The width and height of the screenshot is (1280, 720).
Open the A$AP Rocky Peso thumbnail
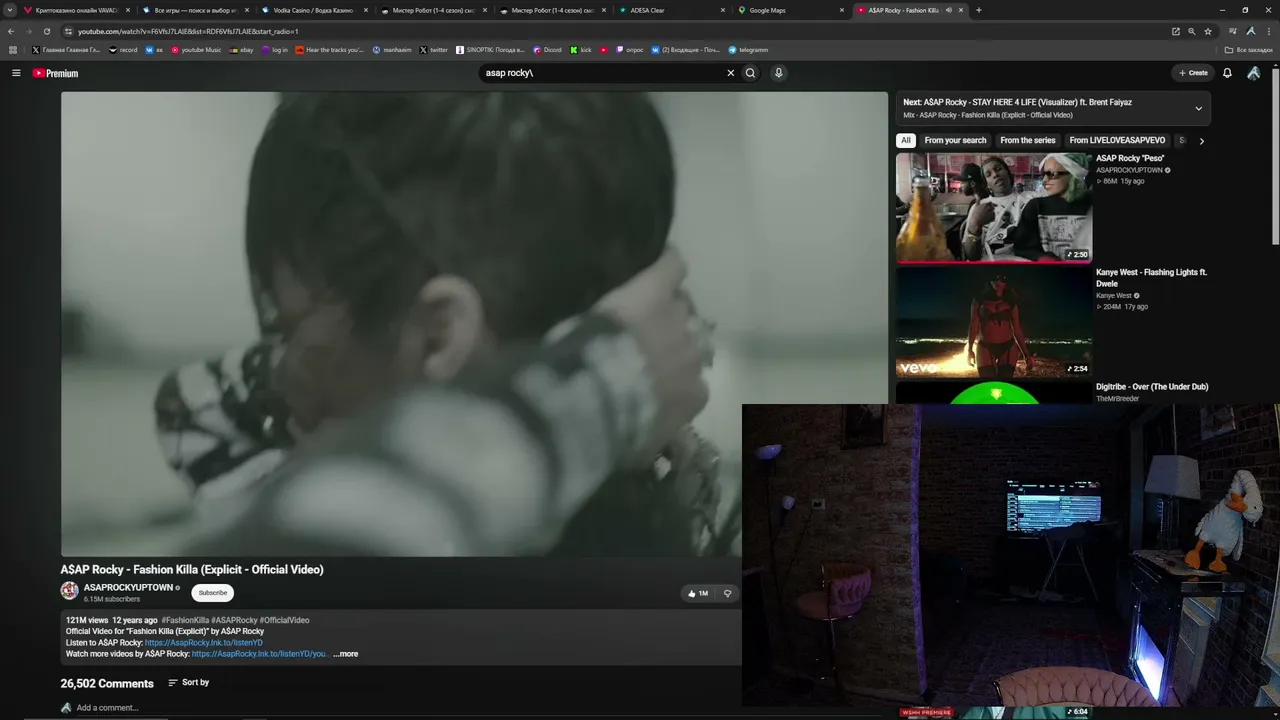coord(994,207)
